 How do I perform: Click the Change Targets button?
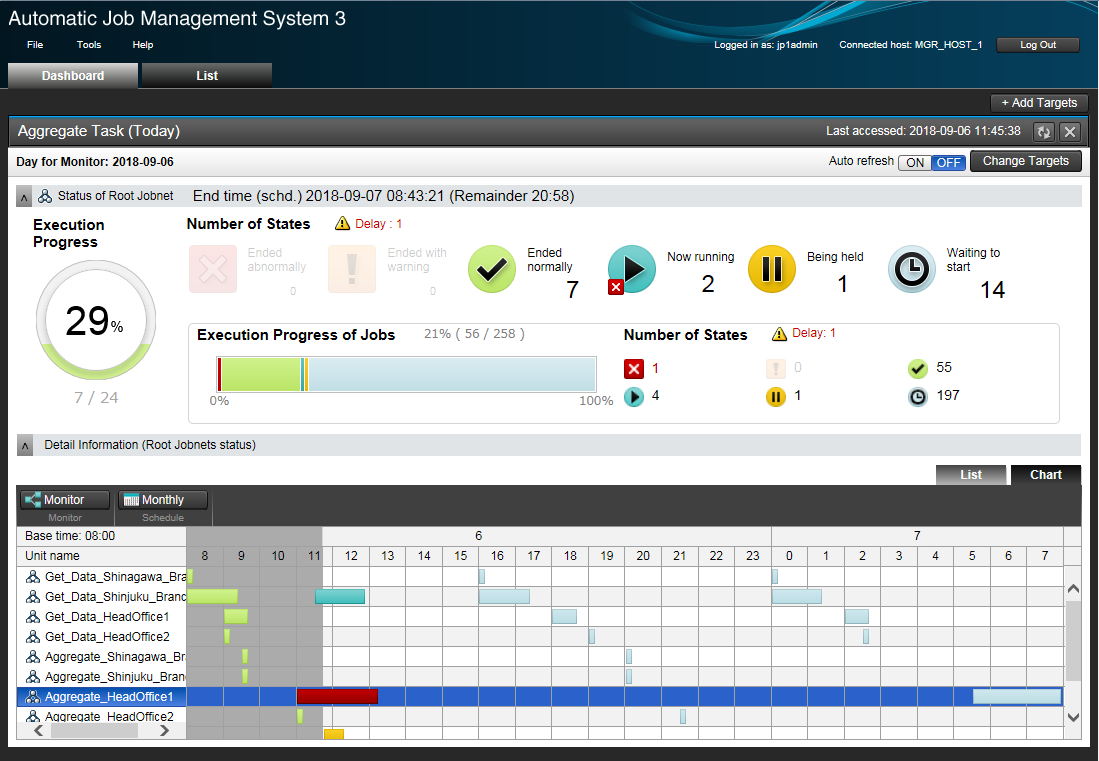click(1025, 161)
